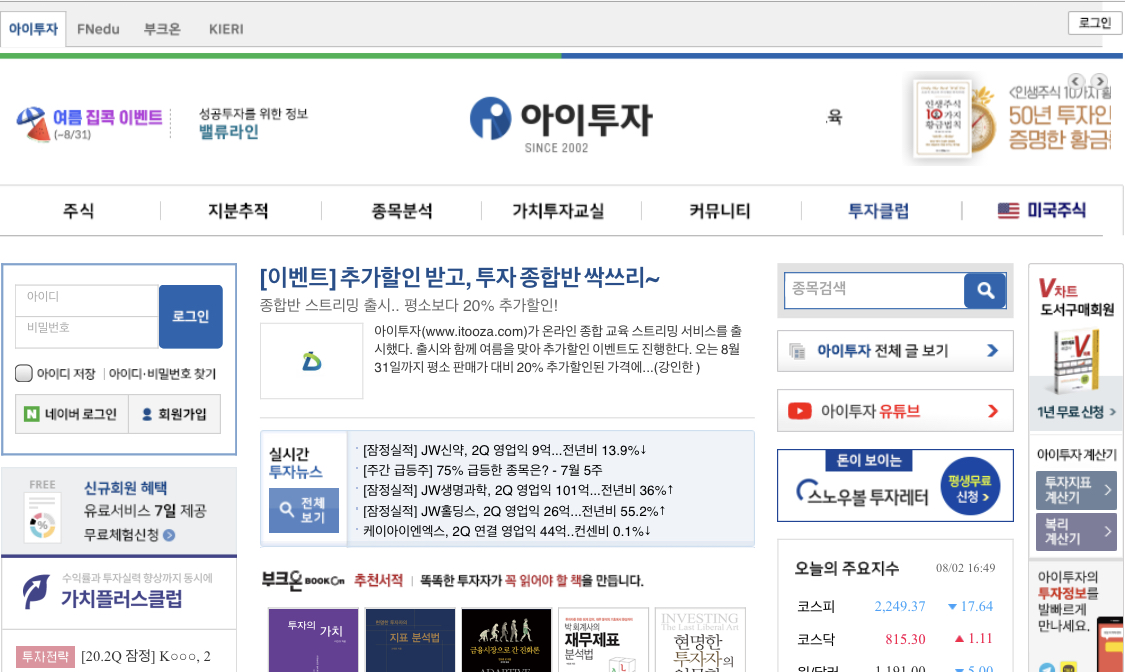Click 아이디·비밀번호 찾기 link
This screenshot has width=1125, height=672.
[x=162, y=374]
